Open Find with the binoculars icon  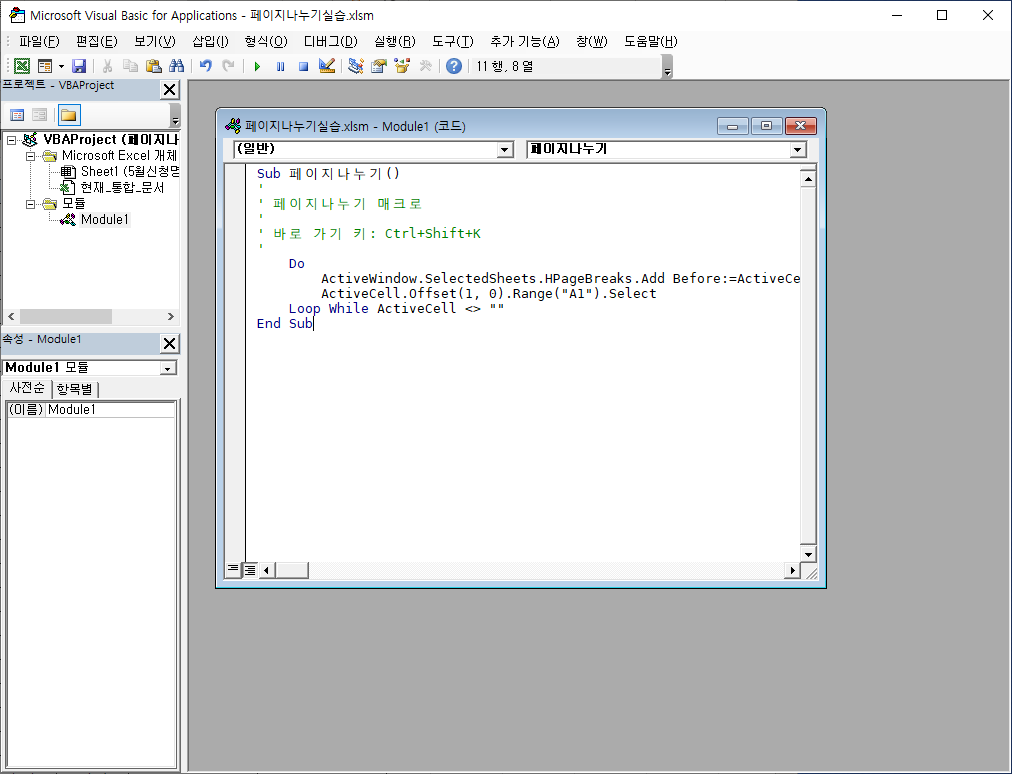pos(176,66)
